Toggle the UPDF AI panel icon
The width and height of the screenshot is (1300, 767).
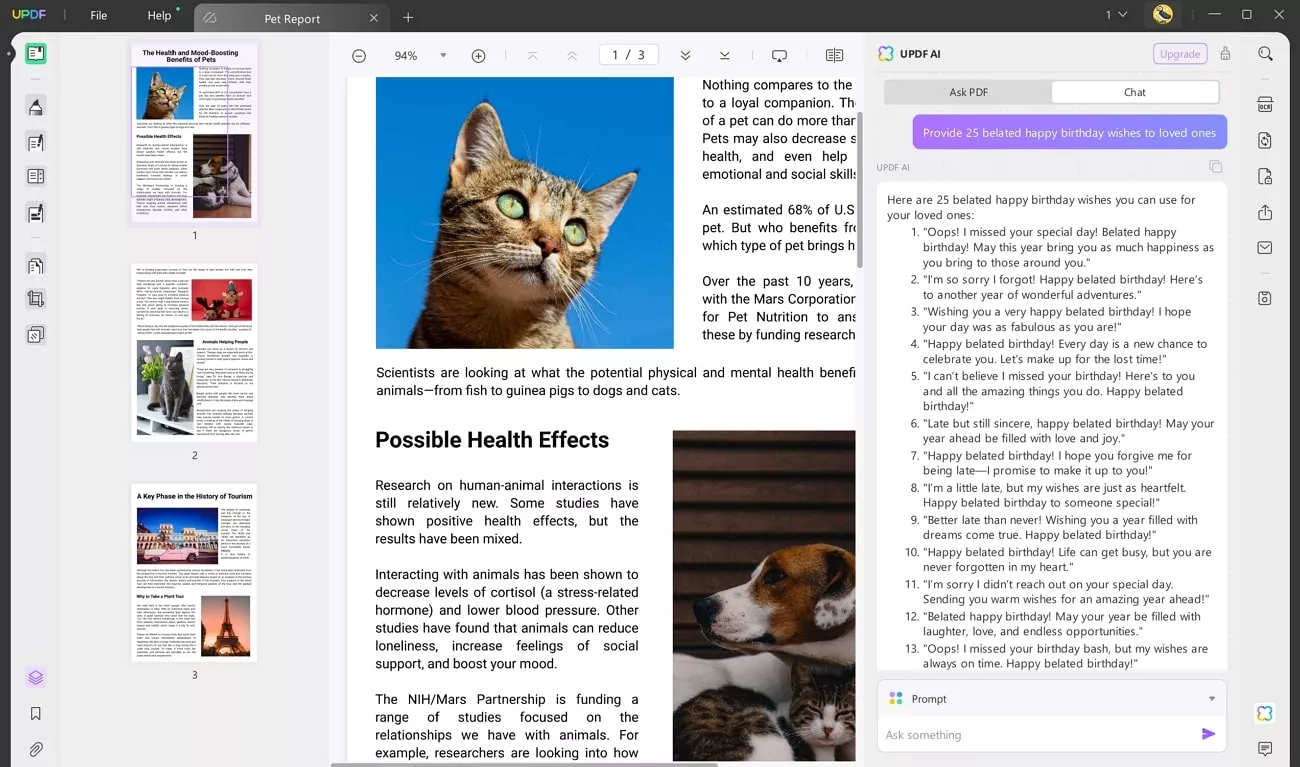pos(1265,713)
